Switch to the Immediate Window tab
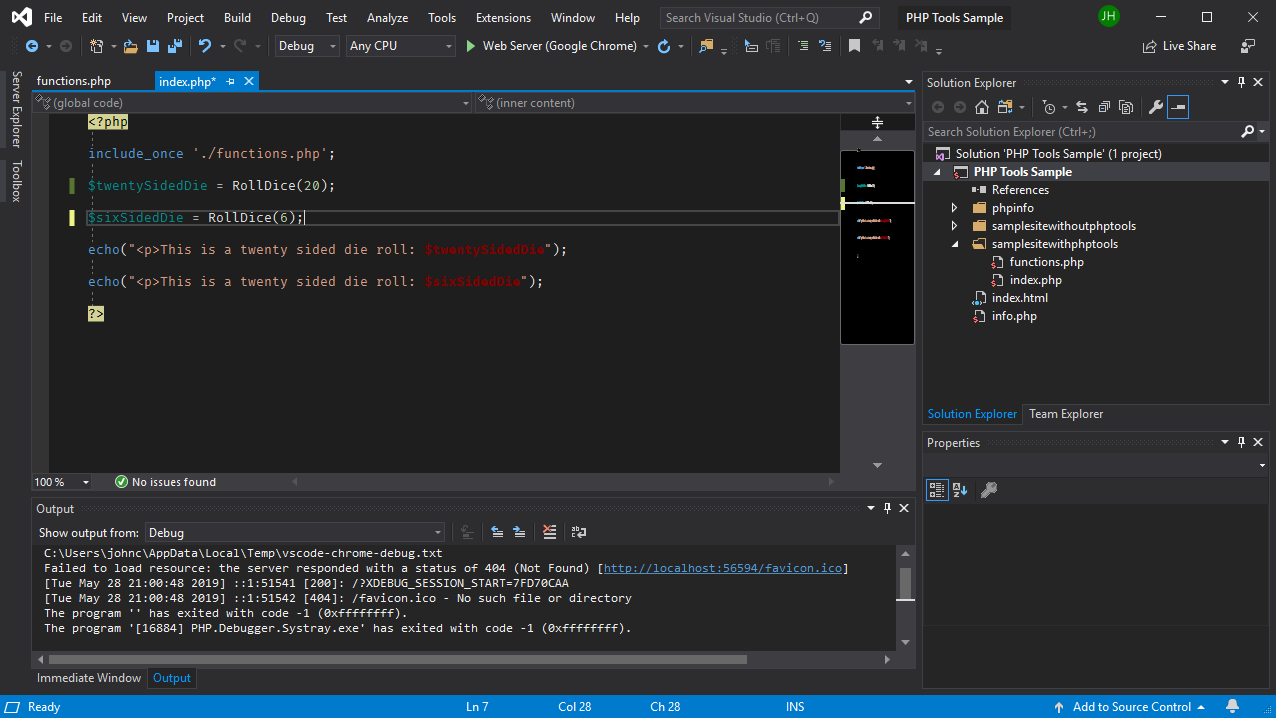1276x718 pixels. click(89, 678)
